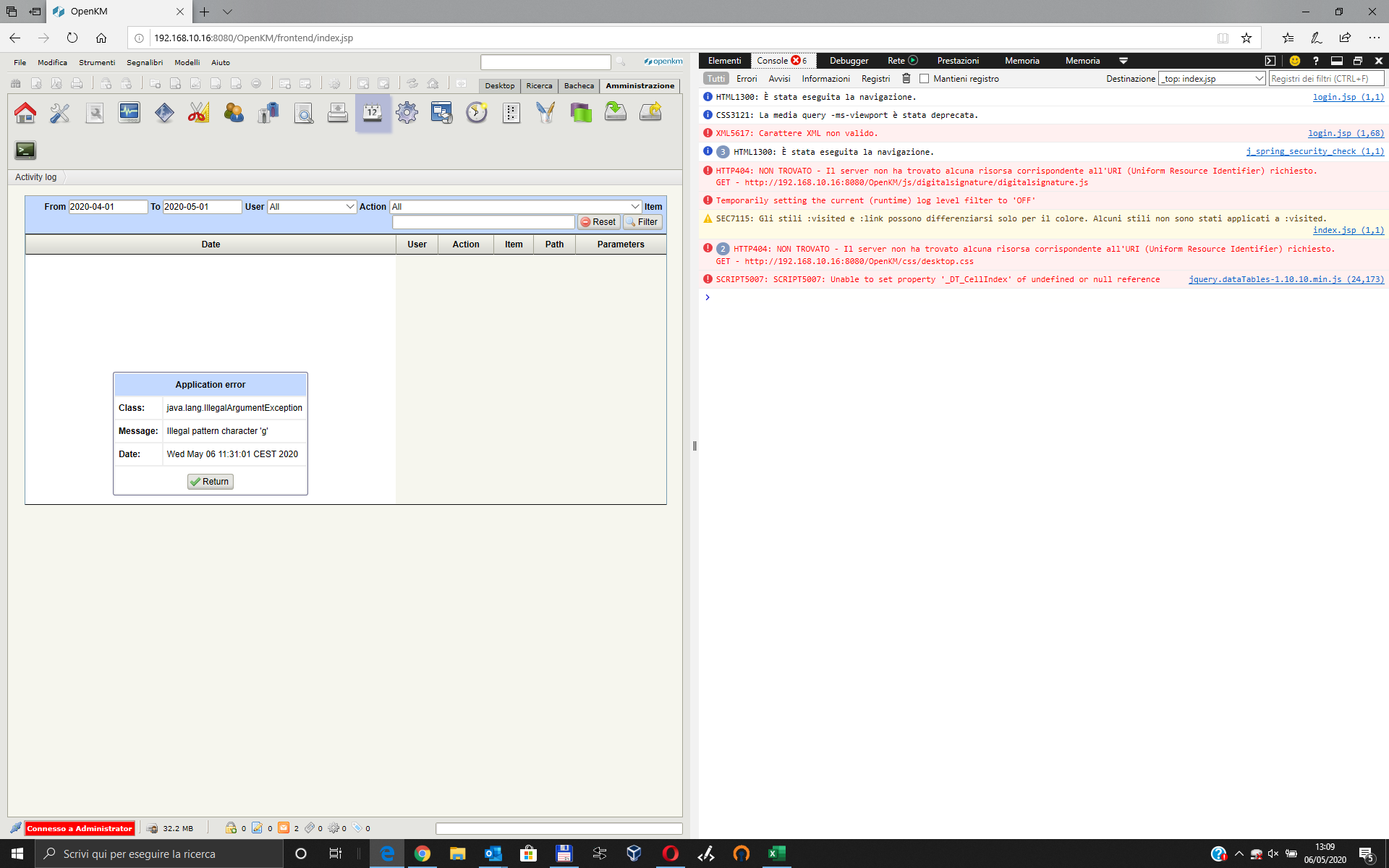Select the Home icon in the administration toolbar
1389x868 pixels.
25,113
